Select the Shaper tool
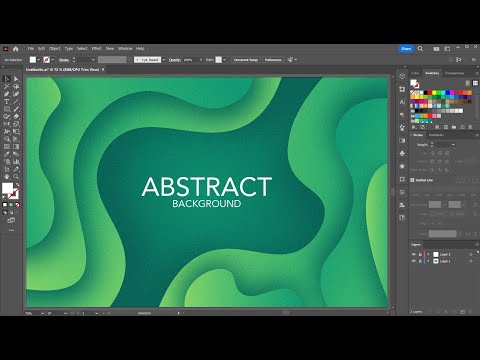Screen dimensions: 480x360 tap(7, 117)
